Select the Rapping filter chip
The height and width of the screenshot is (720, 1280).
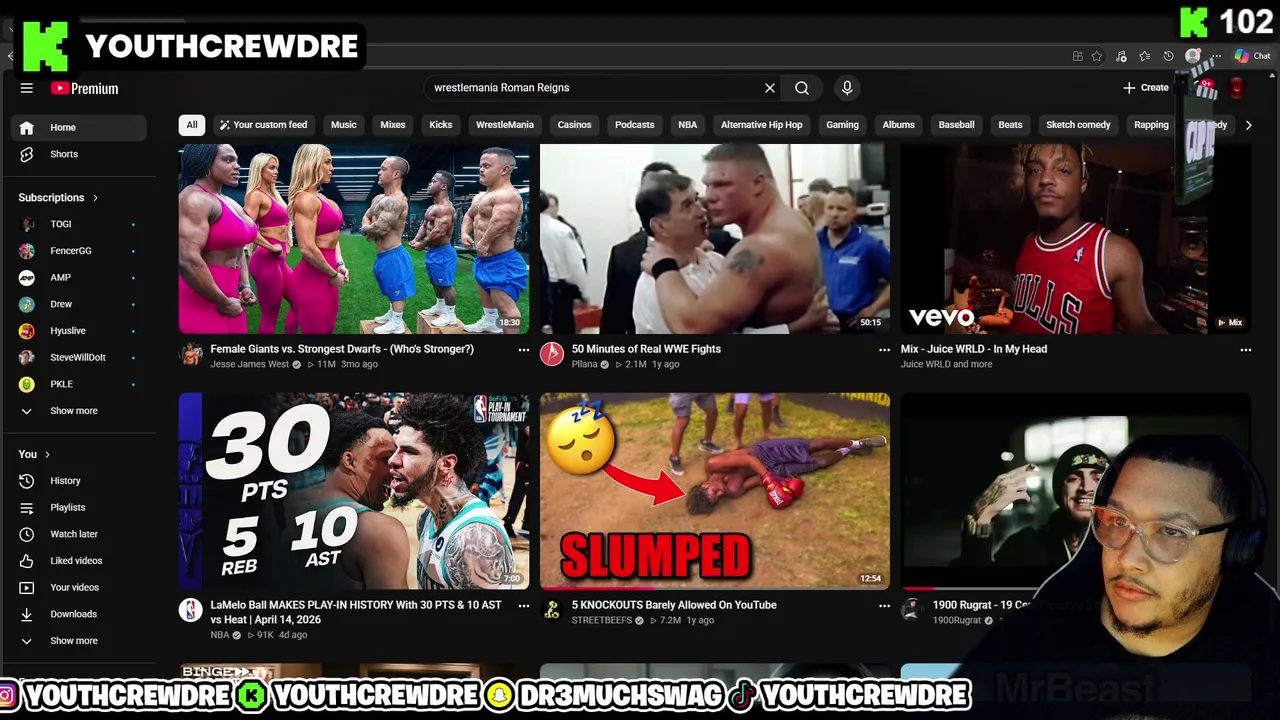[x=1151, y=125]
